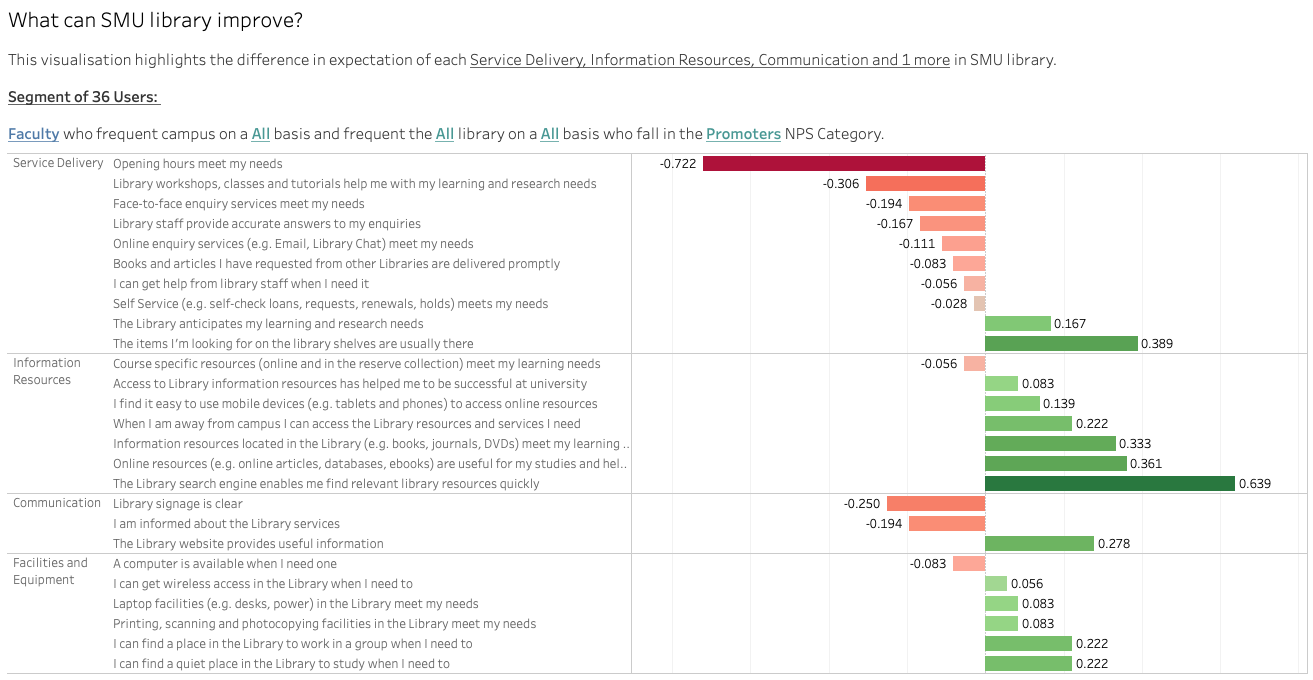Click the 0.139 mobile devices bar
Viewport: 1313px width, 680px height.
tap(1012, 403)
